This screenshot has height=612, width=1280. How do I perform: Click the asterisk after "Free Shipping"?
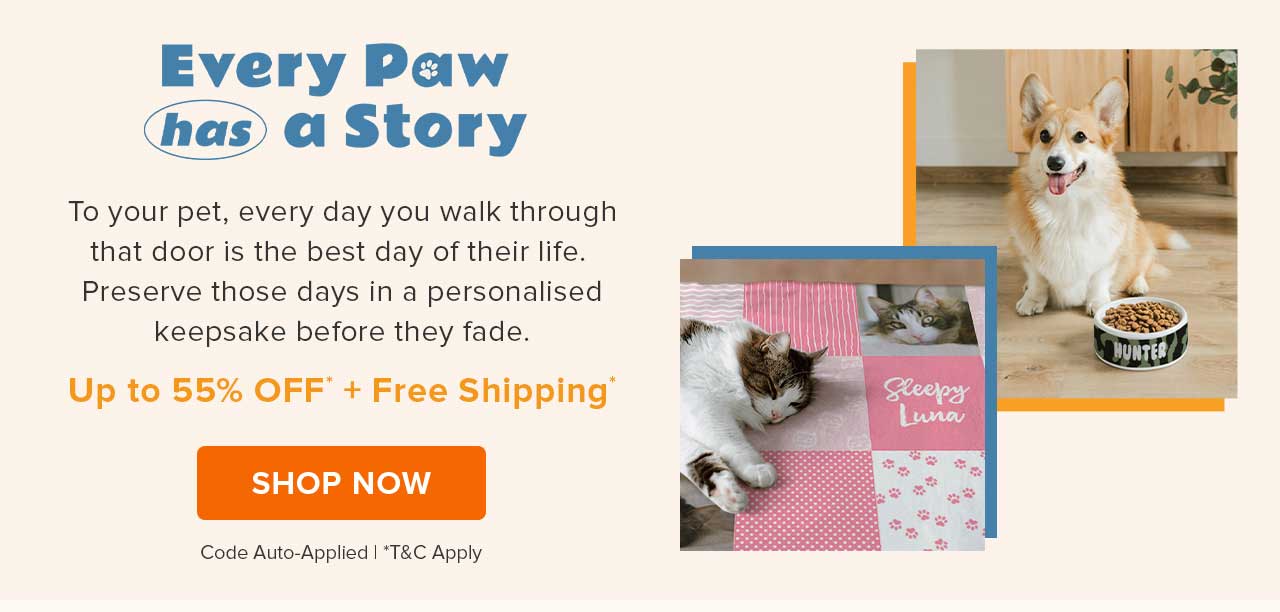click(x=611, y=380)
